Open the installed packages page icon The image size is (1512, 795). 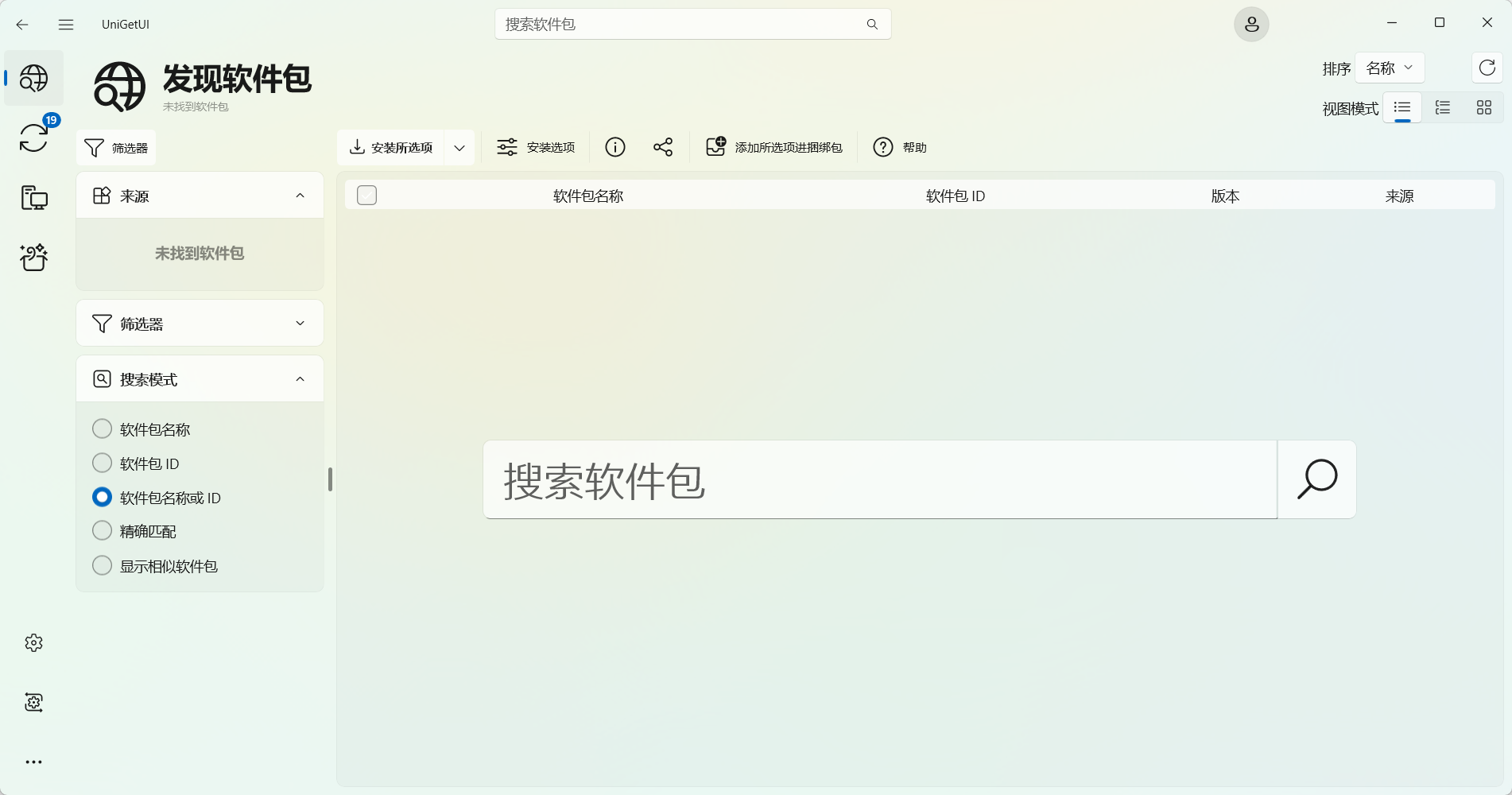(34, 197)
